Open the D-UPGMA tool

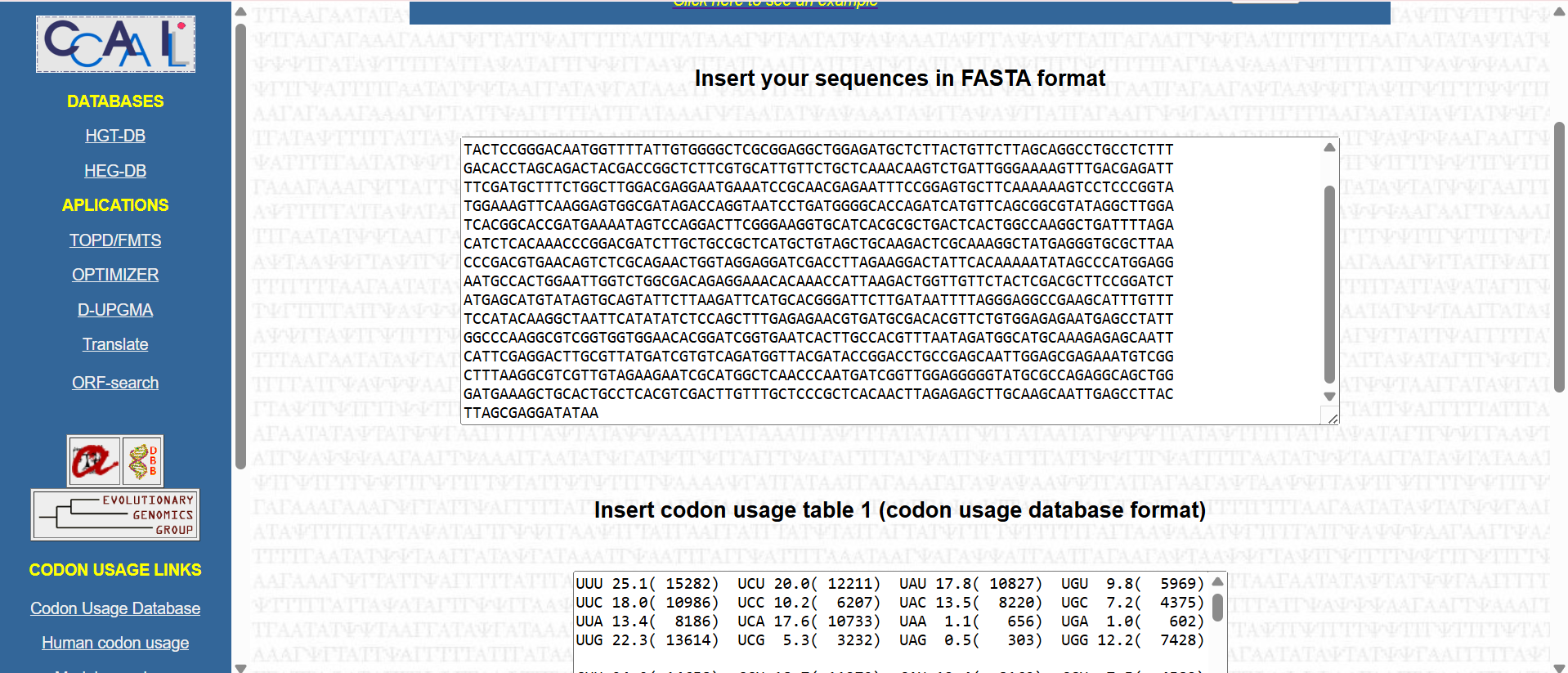[x=115, y=310]
